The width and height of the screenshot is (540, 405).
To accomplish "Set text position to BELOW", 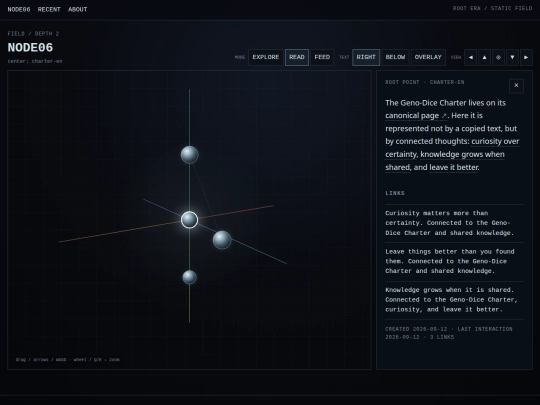I will point(395,58).
